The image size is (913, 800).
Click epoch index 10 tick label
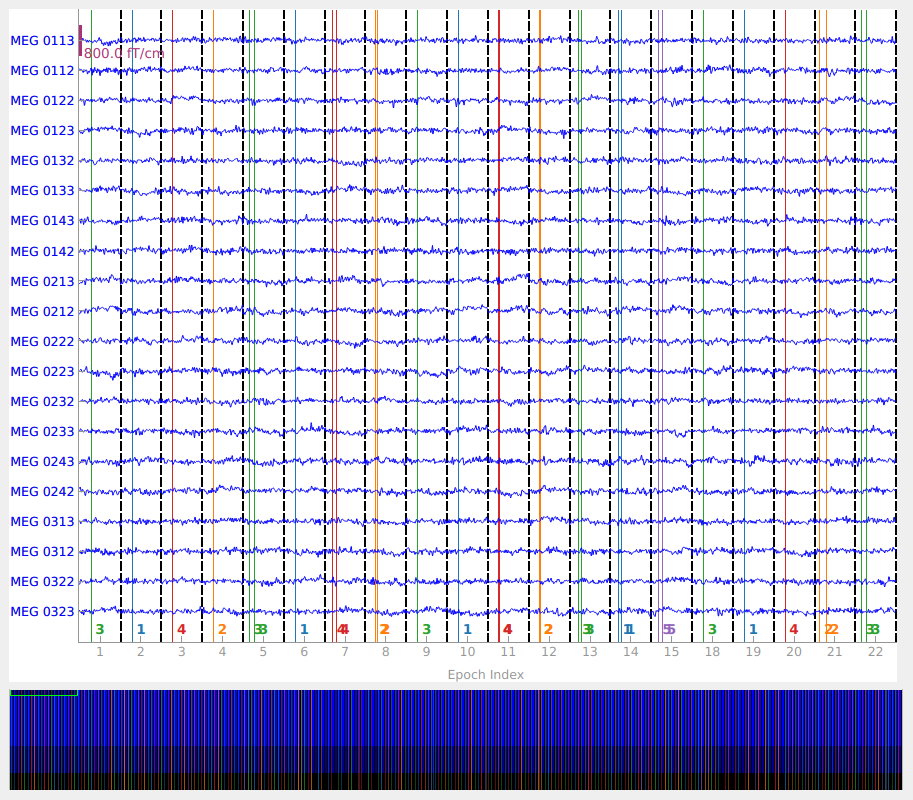[468, 652]
